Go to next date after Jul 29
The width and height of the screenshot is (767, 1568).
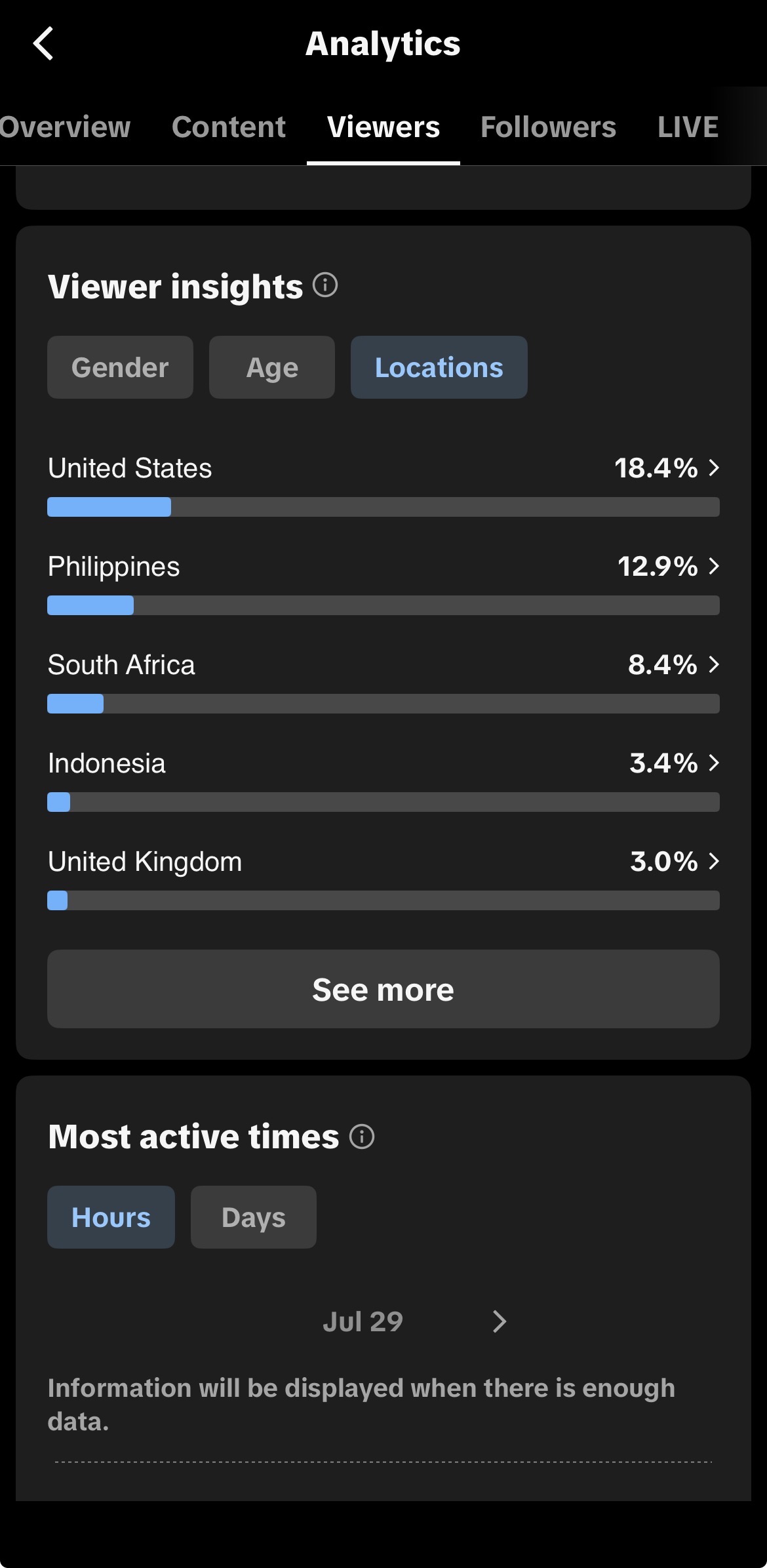[x=500, y=1321]
